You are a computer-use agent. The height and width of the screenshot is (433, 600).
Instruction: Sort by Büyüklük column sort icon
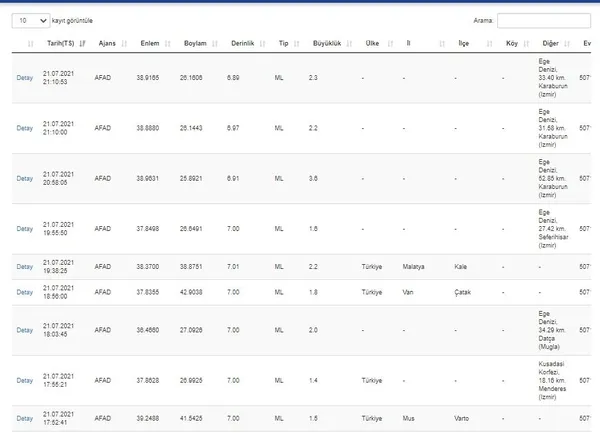point(349,44)
